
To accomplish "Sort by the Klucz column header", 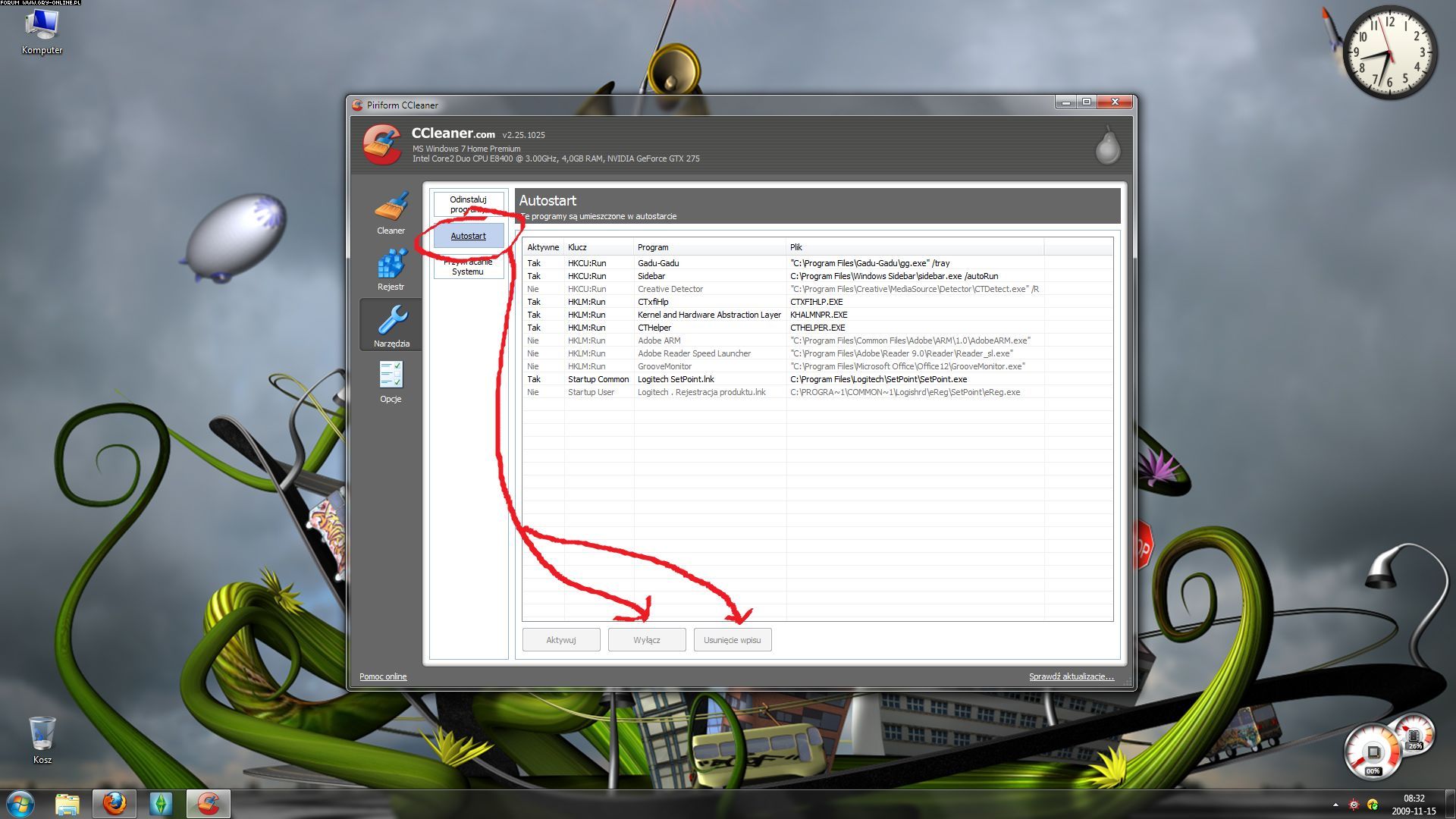I will click(598, 247).
